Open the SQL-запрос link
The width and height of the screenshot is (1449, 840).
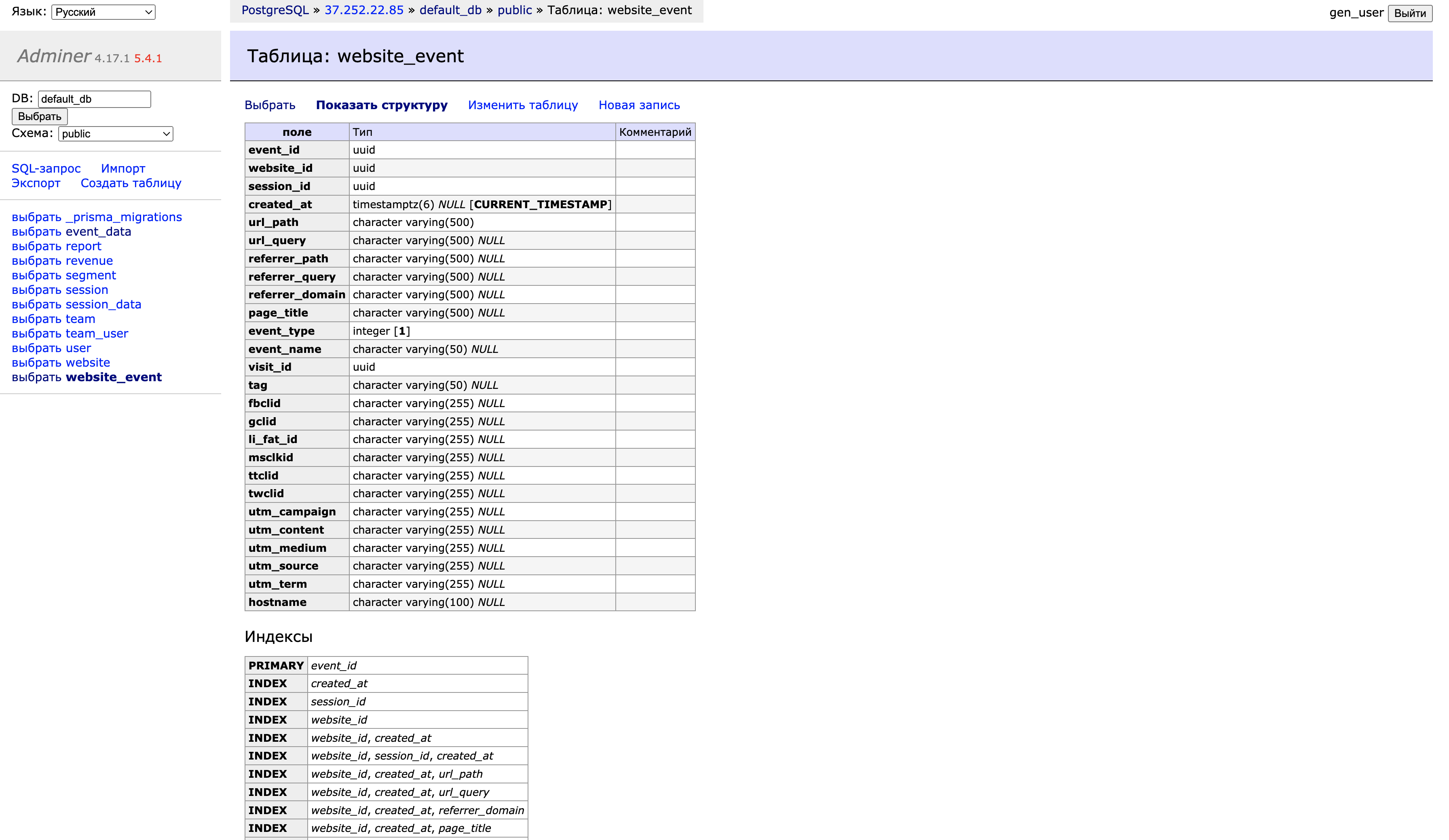(x=46, y=169)
